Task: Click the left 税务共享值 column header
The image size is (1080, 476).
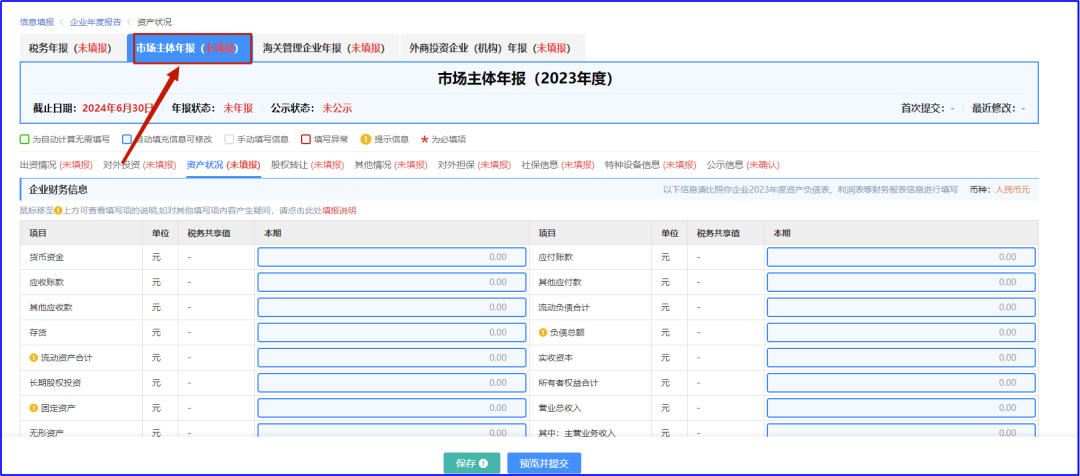Action: (209, 233)
